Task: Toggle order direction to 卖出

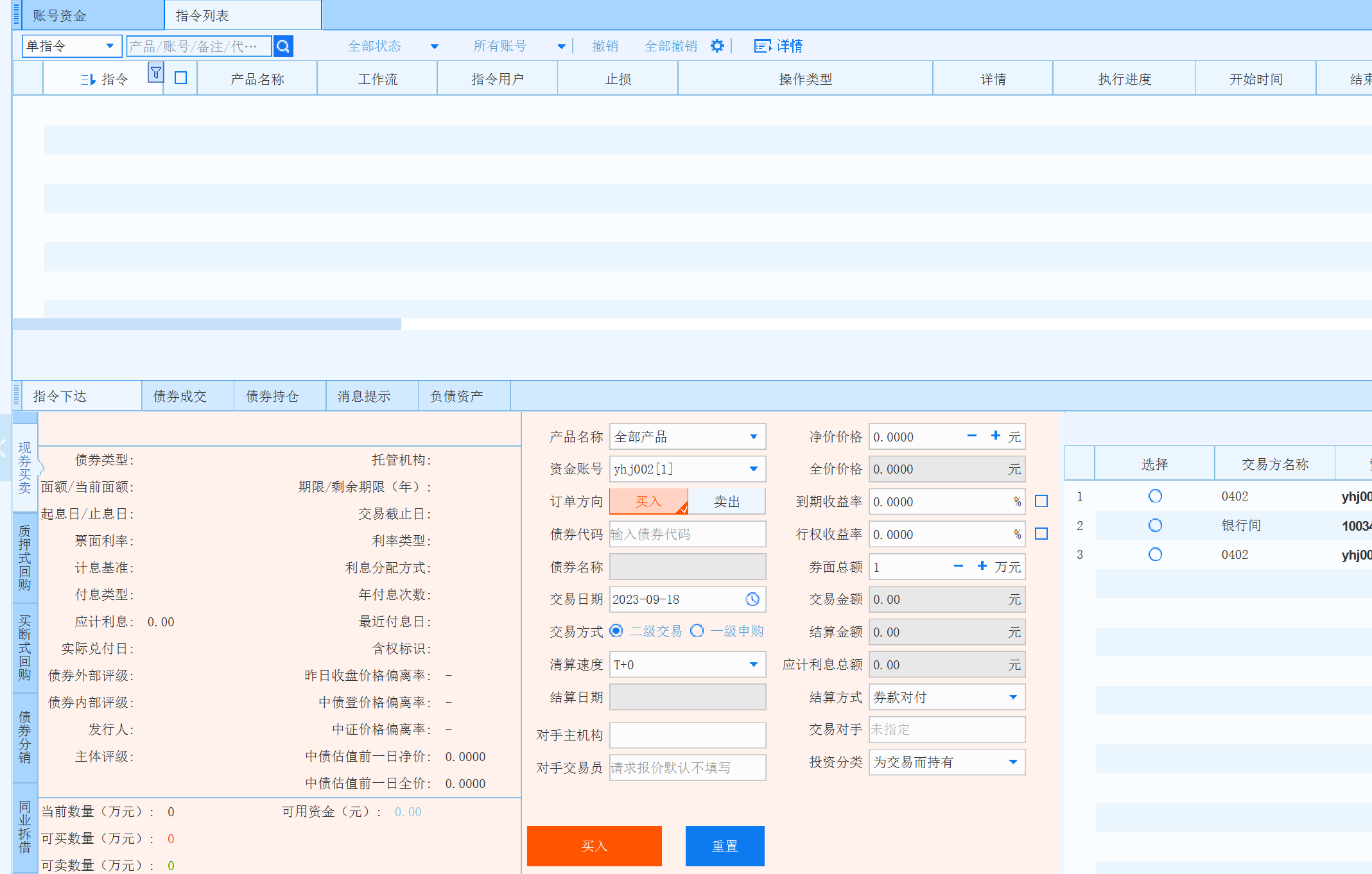Action: (x=727, y=502)
